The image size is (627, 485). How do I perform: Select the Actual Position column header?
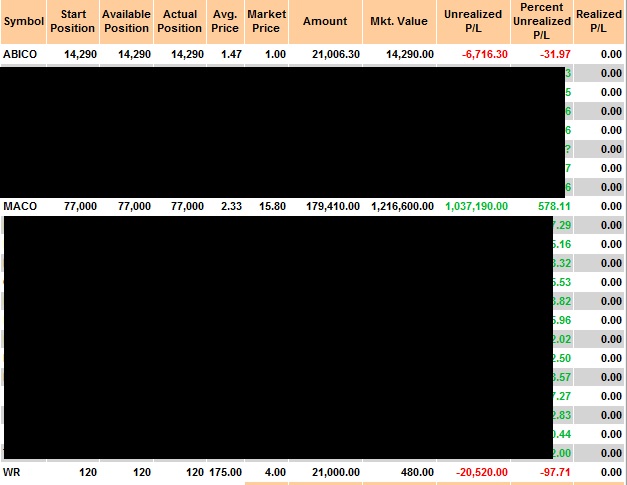coord(180,21)
